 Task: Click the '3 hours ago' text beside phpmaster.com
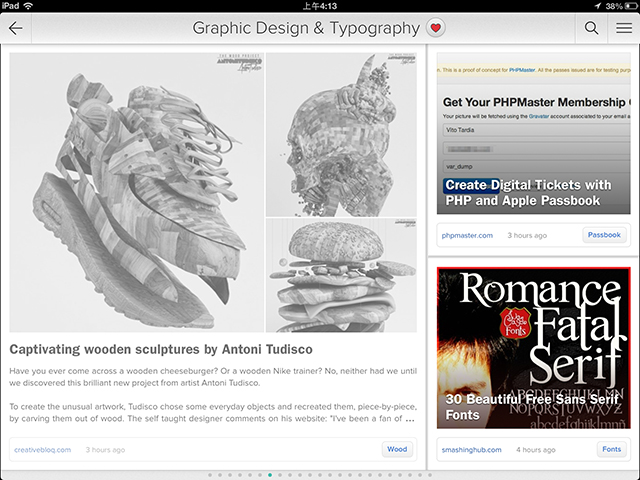tap(527, 236)
